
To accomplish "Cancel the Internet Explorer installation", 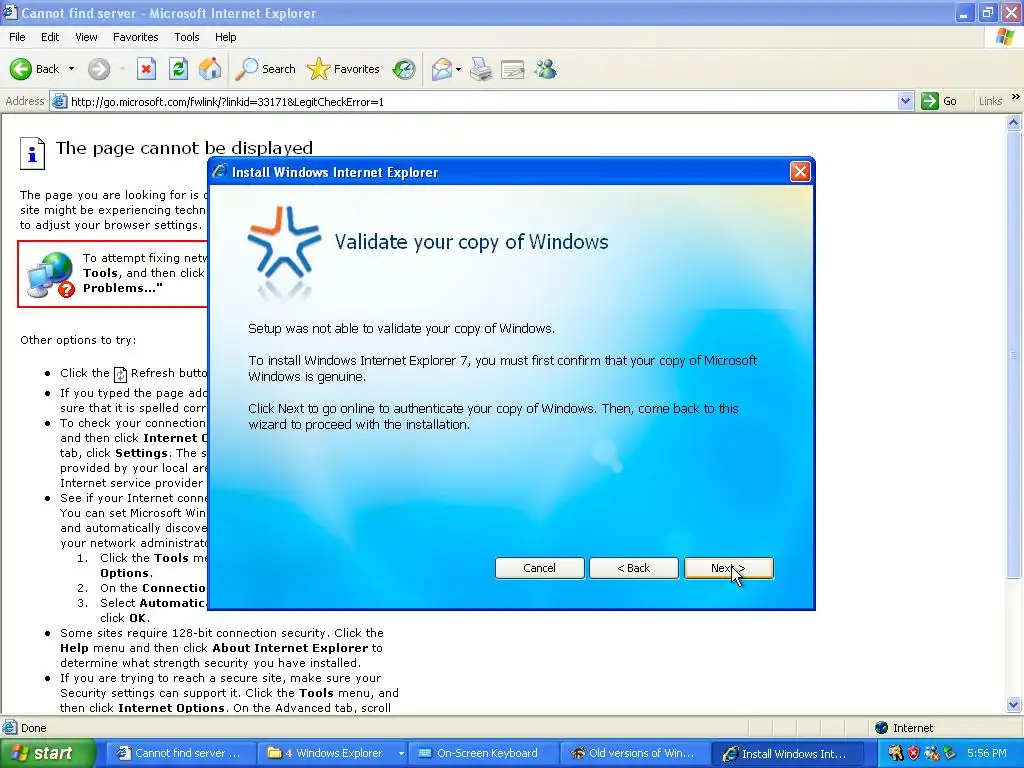I will coord(539,568).
